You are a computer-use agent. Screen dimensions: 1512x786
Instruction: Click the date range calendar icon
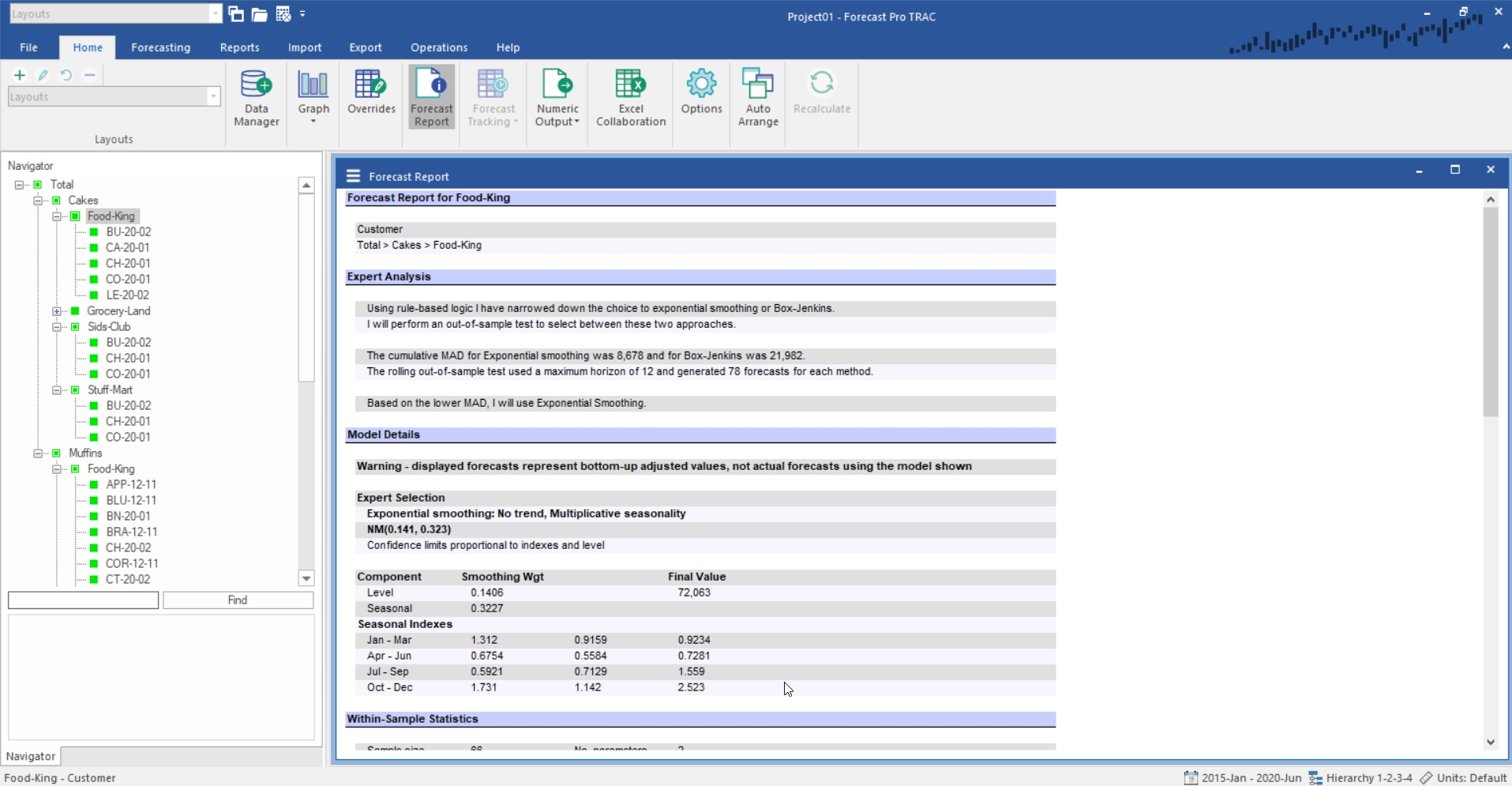click(1191, 778)
